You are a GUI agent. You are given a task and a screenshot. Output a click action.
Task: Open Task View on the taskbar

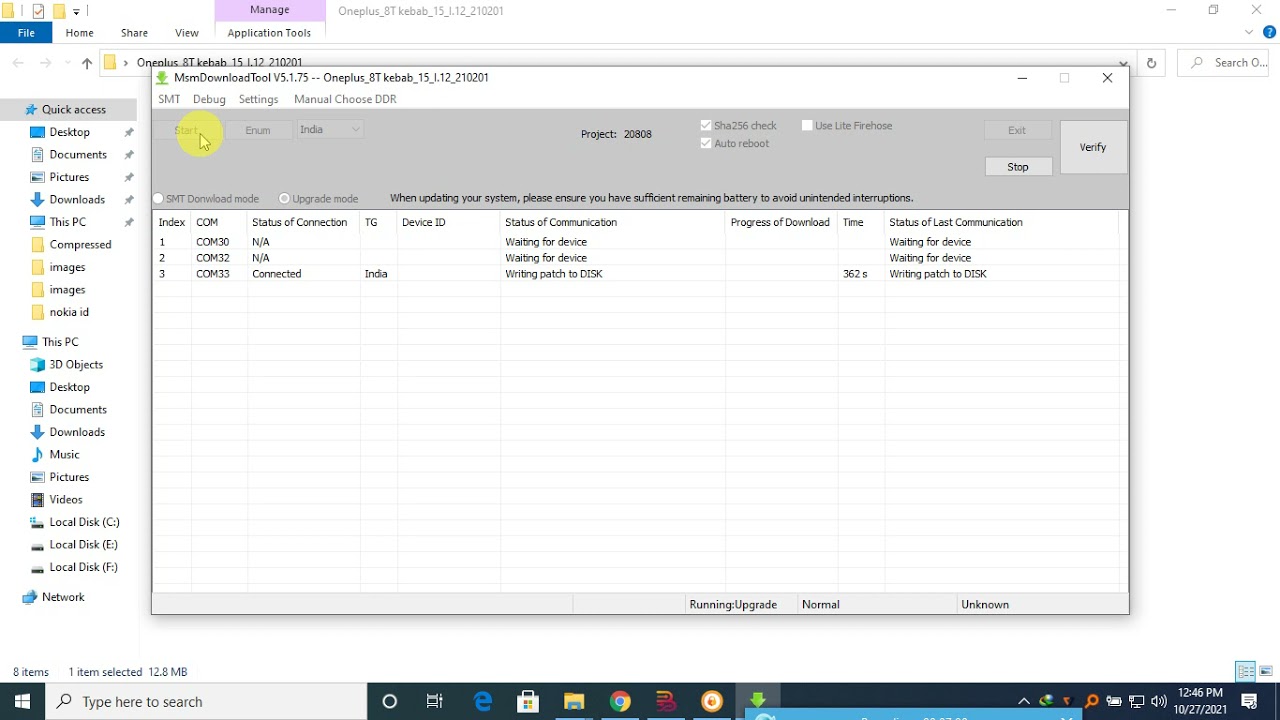435,701
